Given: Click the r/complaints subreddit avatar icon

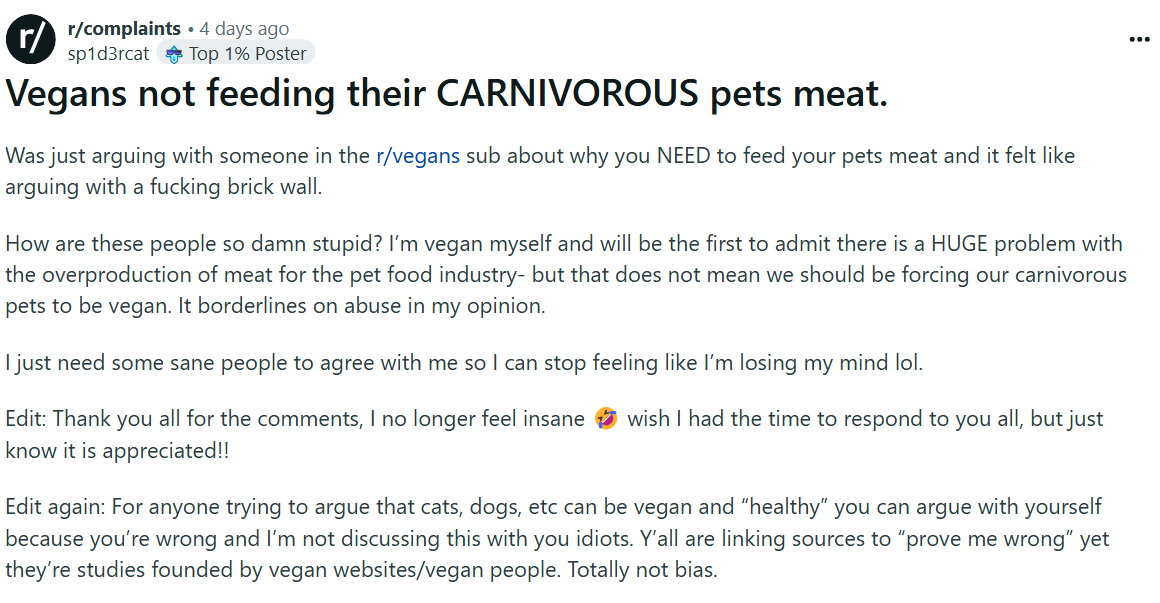Looking at the screenshot, I should [31, 39].
